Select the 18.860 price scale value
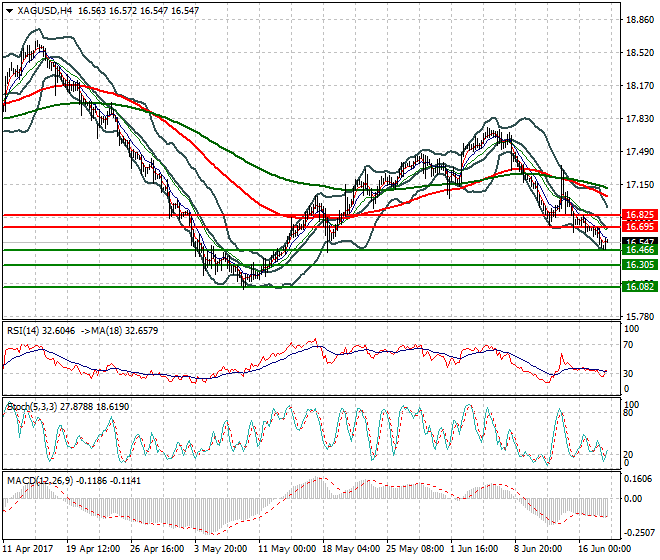The image size is (660, 560). point(640,20)
